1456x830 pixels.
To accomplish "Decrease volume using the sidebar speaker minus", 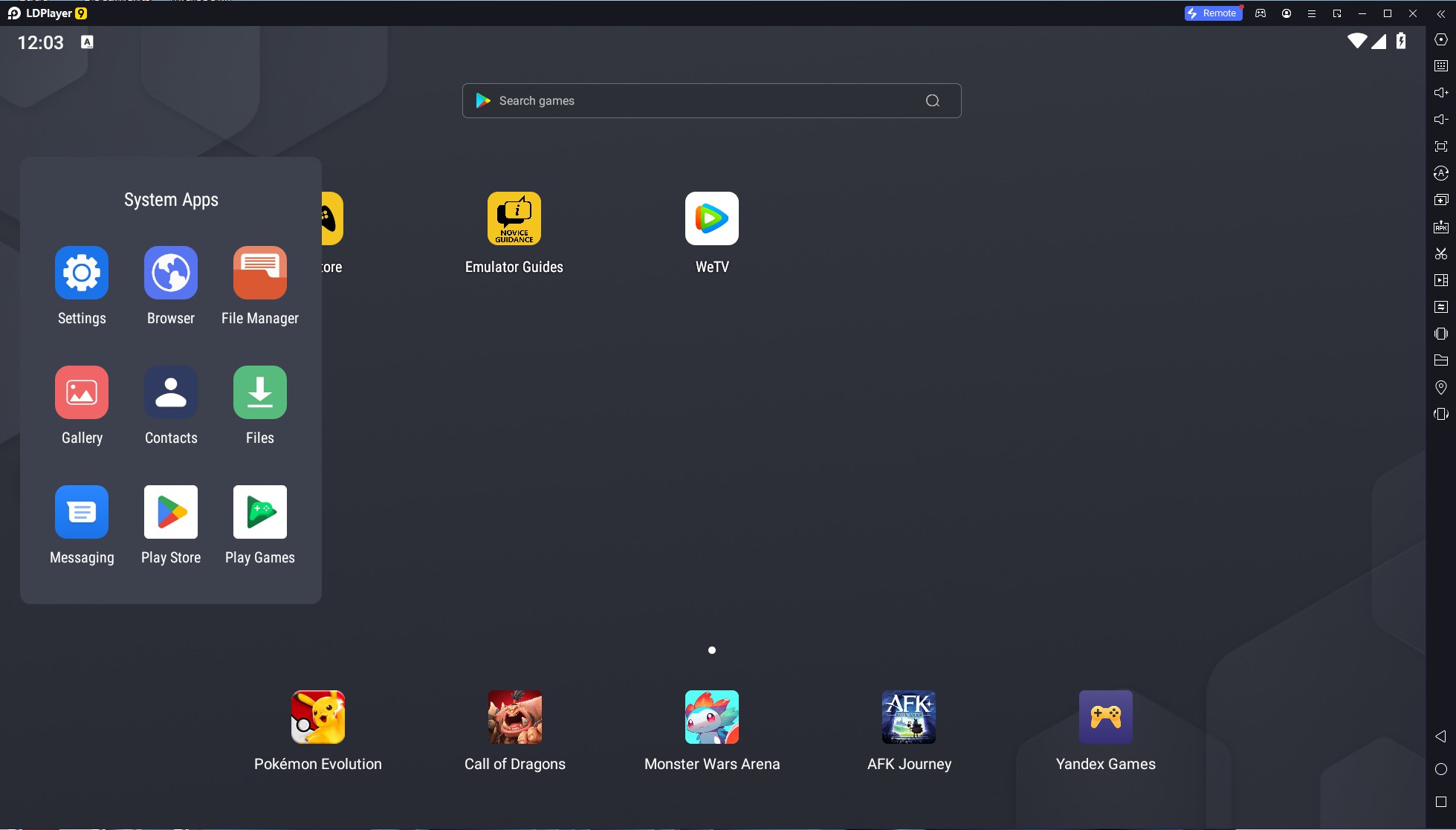I will [x=1441, y=120].
